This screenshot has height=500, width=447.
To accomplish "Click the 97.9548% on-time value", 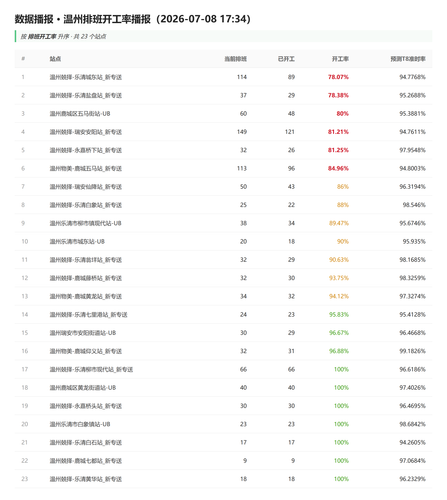I will pos(413,150).
